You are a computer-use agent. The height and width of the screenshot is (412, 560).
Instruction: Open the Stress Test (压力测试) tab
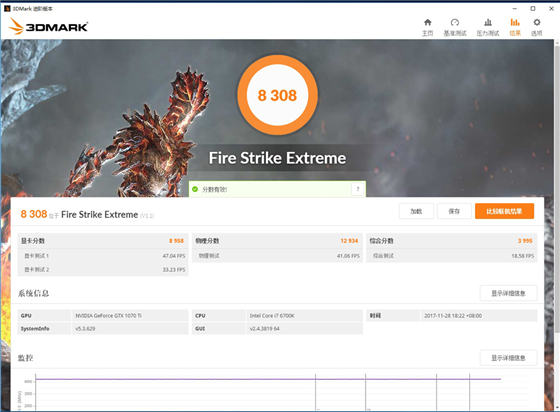pyautogui.click(x=488, y=27)
